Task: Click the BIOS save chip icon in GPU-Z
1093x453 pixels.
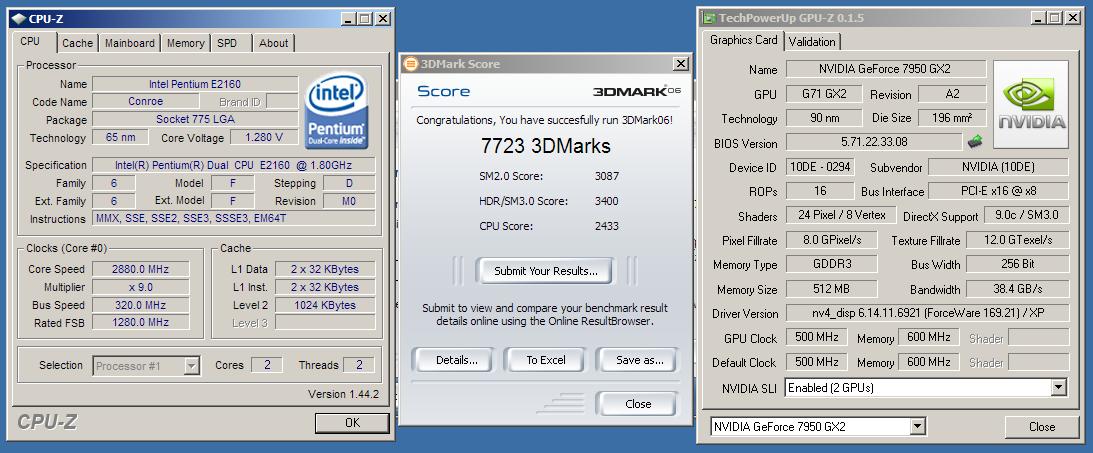Action: (x=974, y=141)
